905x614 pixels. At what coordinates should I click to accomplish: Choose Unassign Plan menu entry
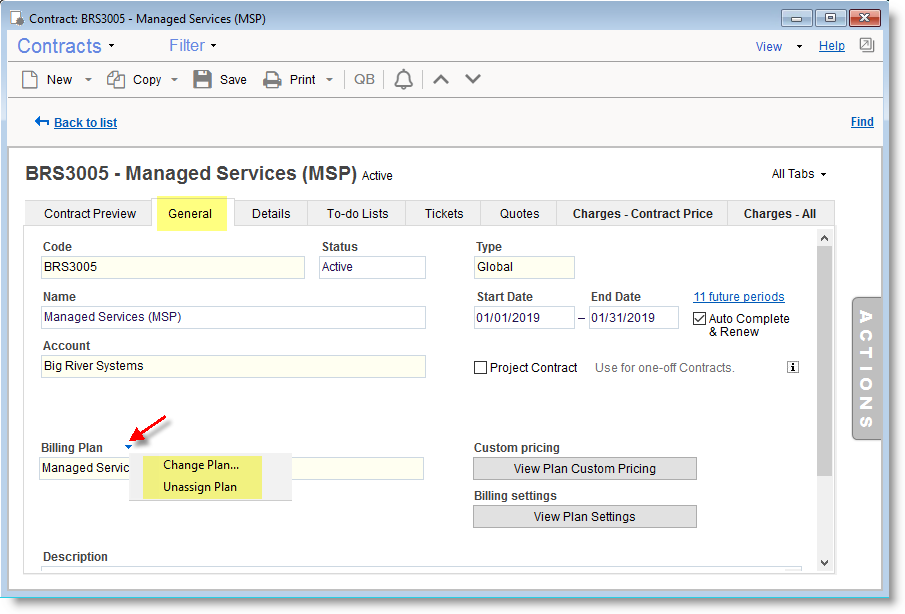(x=200, y=487)
